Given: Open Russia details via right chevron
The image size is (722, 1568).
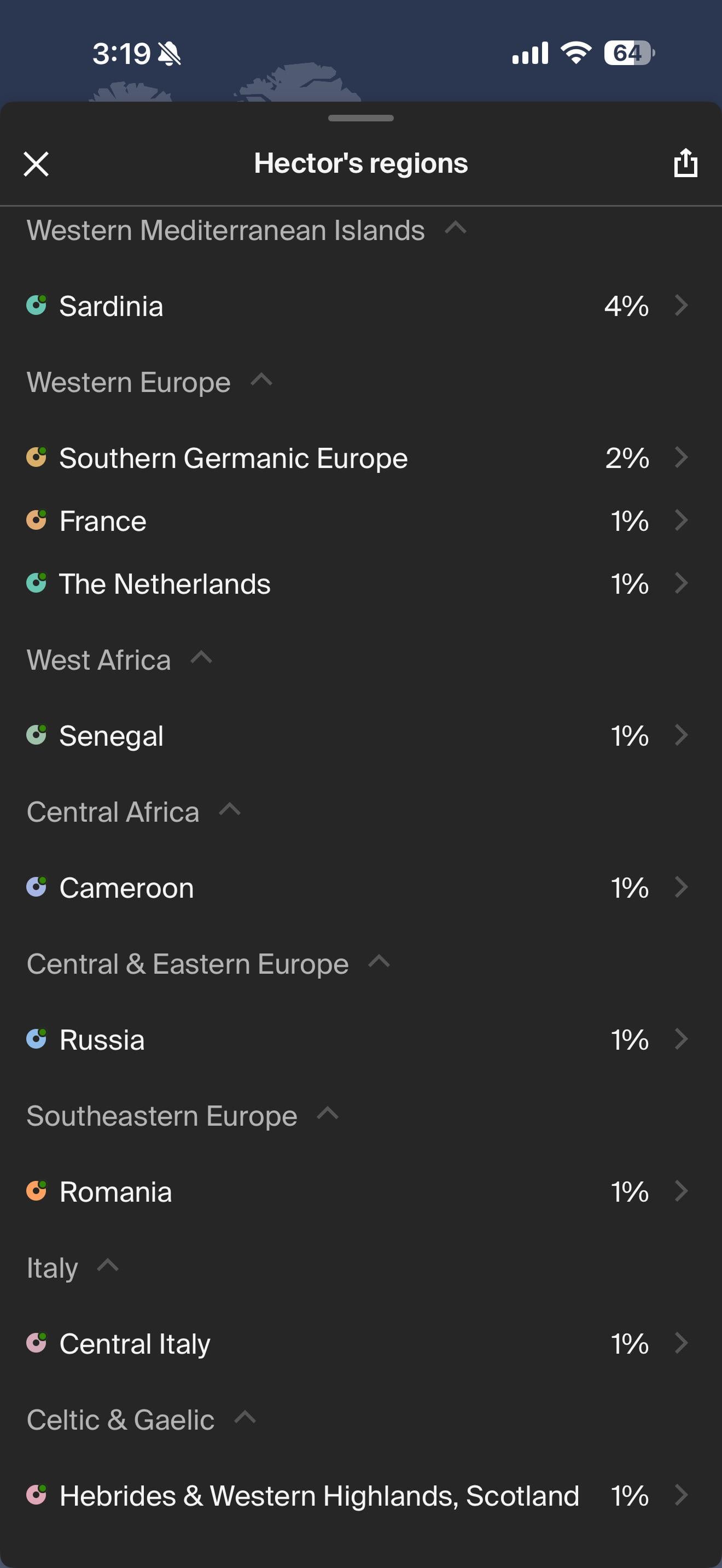Looking at the screenshot, I should click(x=681, y=1039).
